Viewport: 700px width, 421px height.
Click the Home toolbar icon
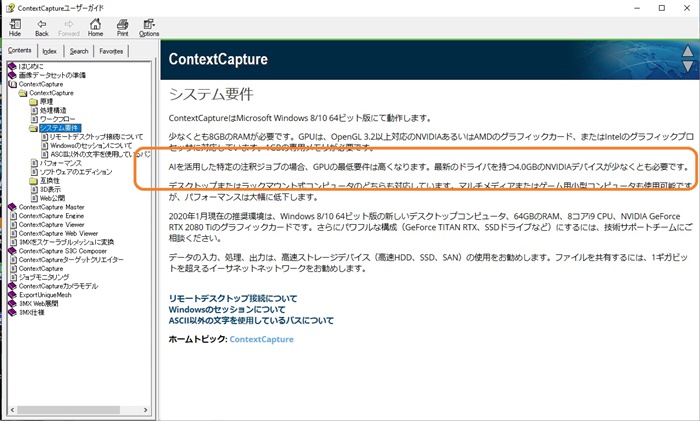[95, 27]
